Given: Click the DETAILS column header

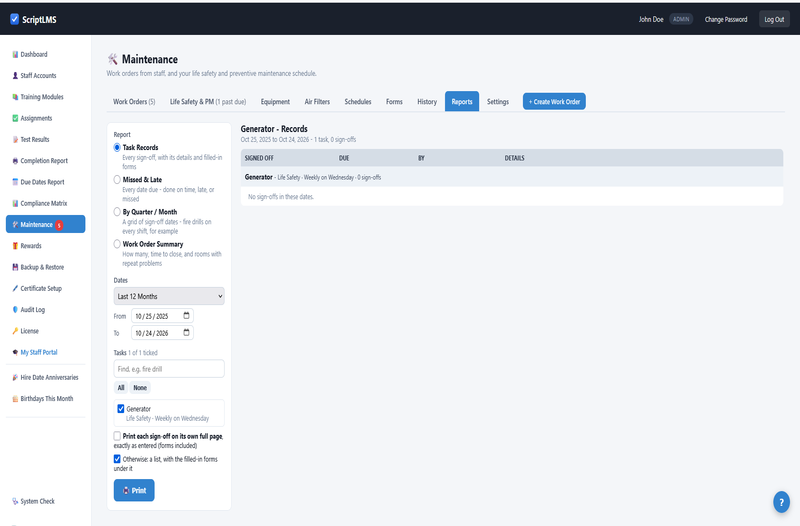Looking at the screenshot, I should click(514, 158).
